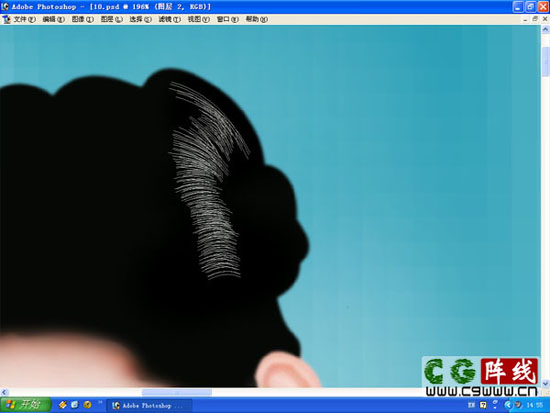Click the shield icon in the system tray

point(518,405)
